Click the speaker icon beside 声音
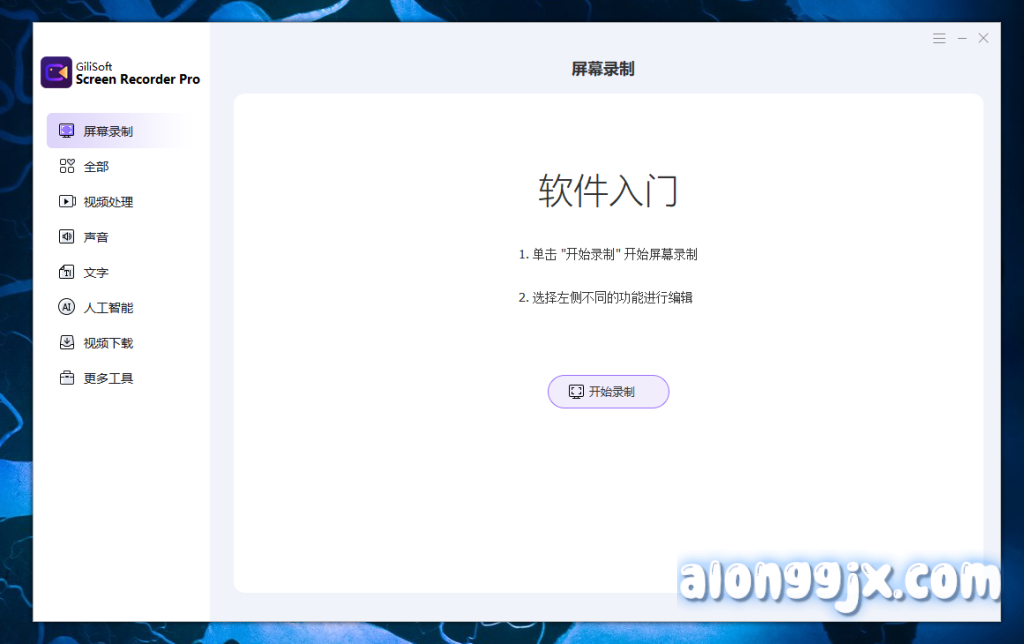Image resolution: width=1024 pixels, height=644 pixels. pos(67,237)
